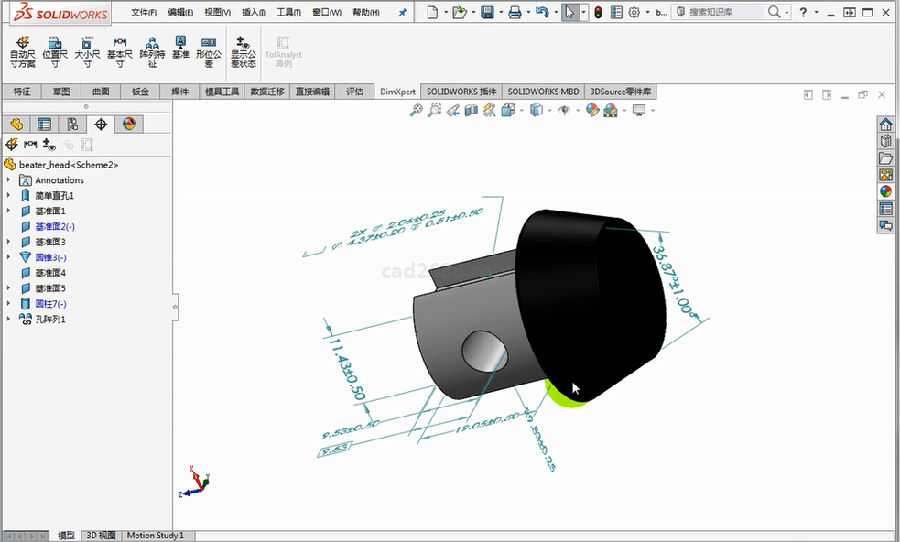900x542 pixels.
Task: Switch to the 钣金 (Sheet Metal) tab
Action: click(139, 91)
